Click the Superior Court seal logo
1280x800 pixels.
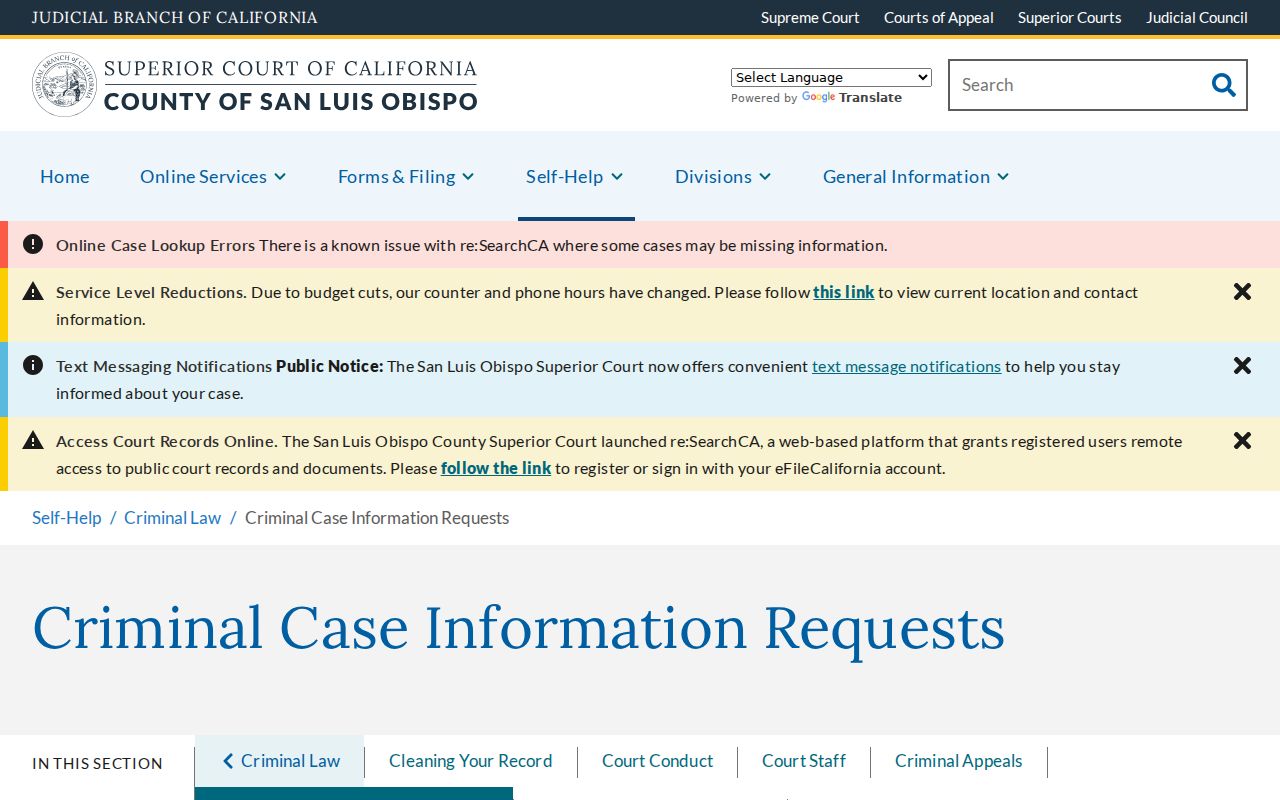(x=64, y=85)
